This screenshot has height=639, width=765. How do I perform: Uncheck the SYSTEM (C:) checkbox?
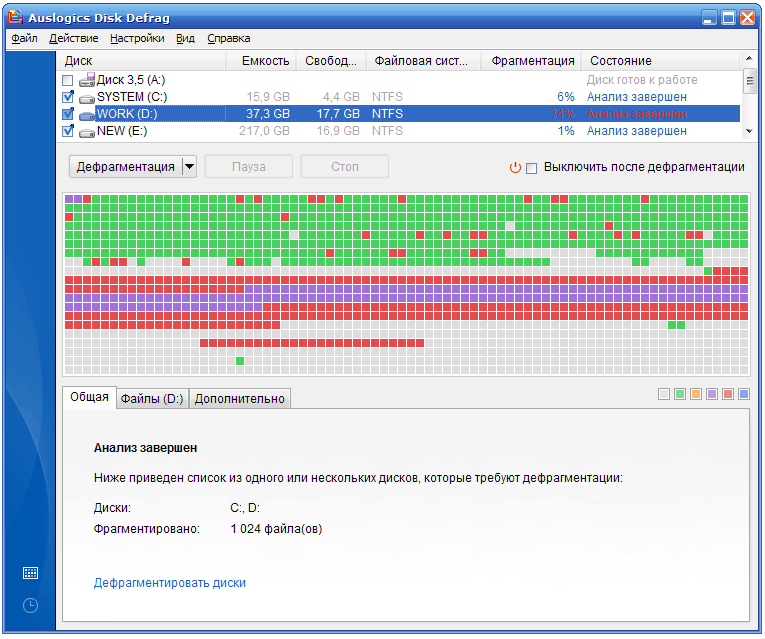(x=68, y=97)
